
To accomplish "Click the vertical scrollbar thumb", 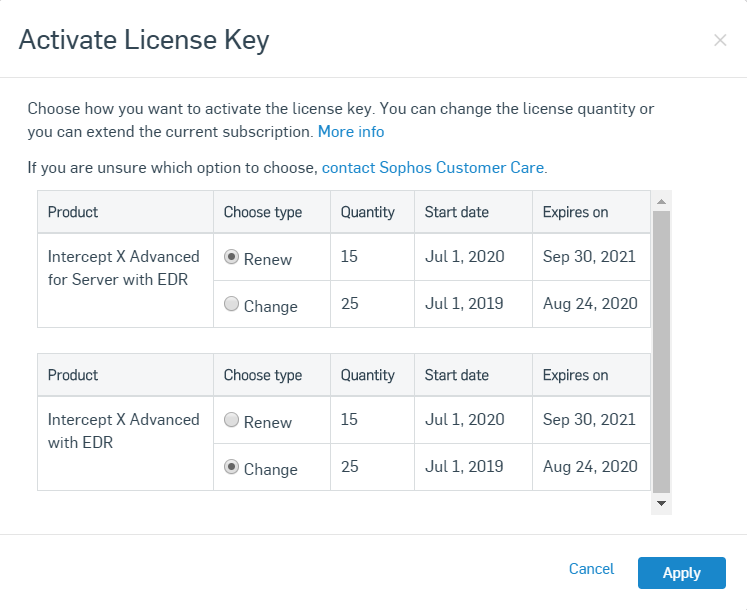I will point(661,352).
